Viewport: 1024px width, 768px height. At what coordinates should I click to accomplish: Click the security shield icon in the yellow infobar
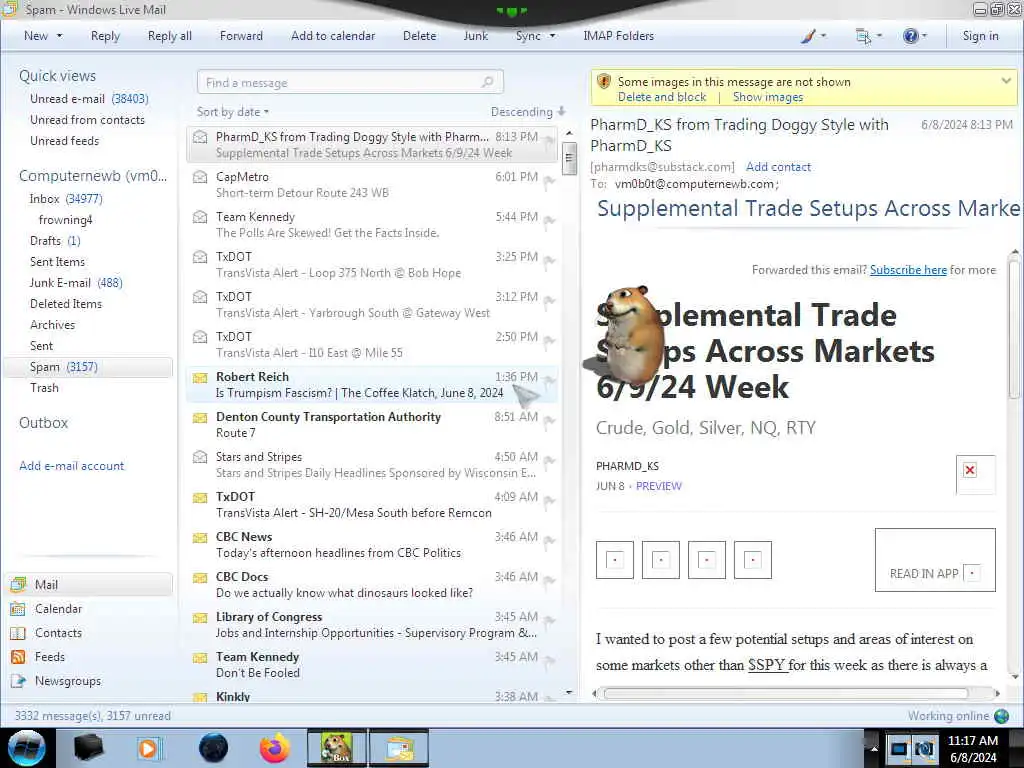pyautogui.click(x=604, y=82)
